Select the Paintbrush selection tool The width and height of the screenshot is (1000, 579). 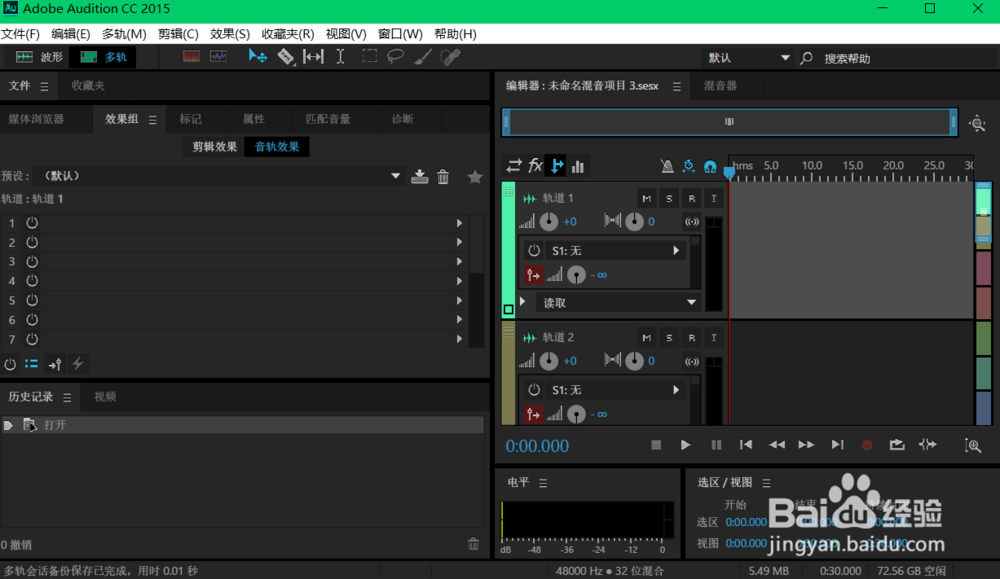tap(422, 57)
